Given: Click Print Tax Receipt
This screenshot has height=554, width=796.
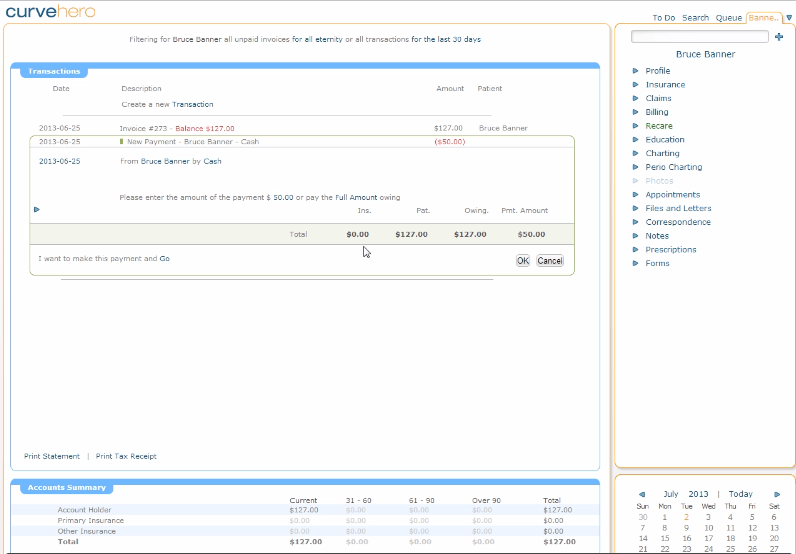Looking at the screenshot, I should [126, 456].
